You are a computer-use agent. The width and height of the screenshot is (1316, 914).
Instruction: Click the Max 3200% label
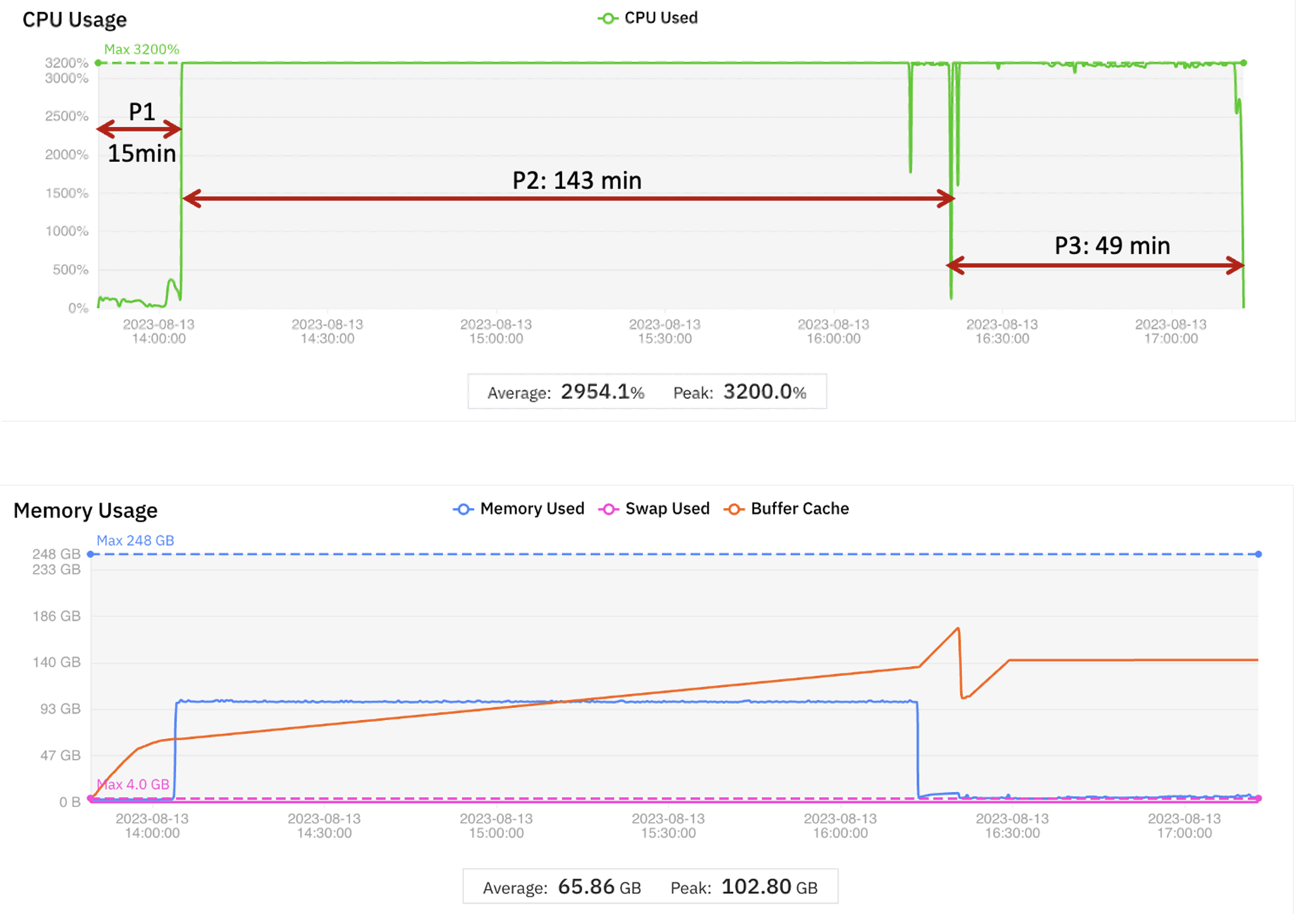click(x=142, y=49)
